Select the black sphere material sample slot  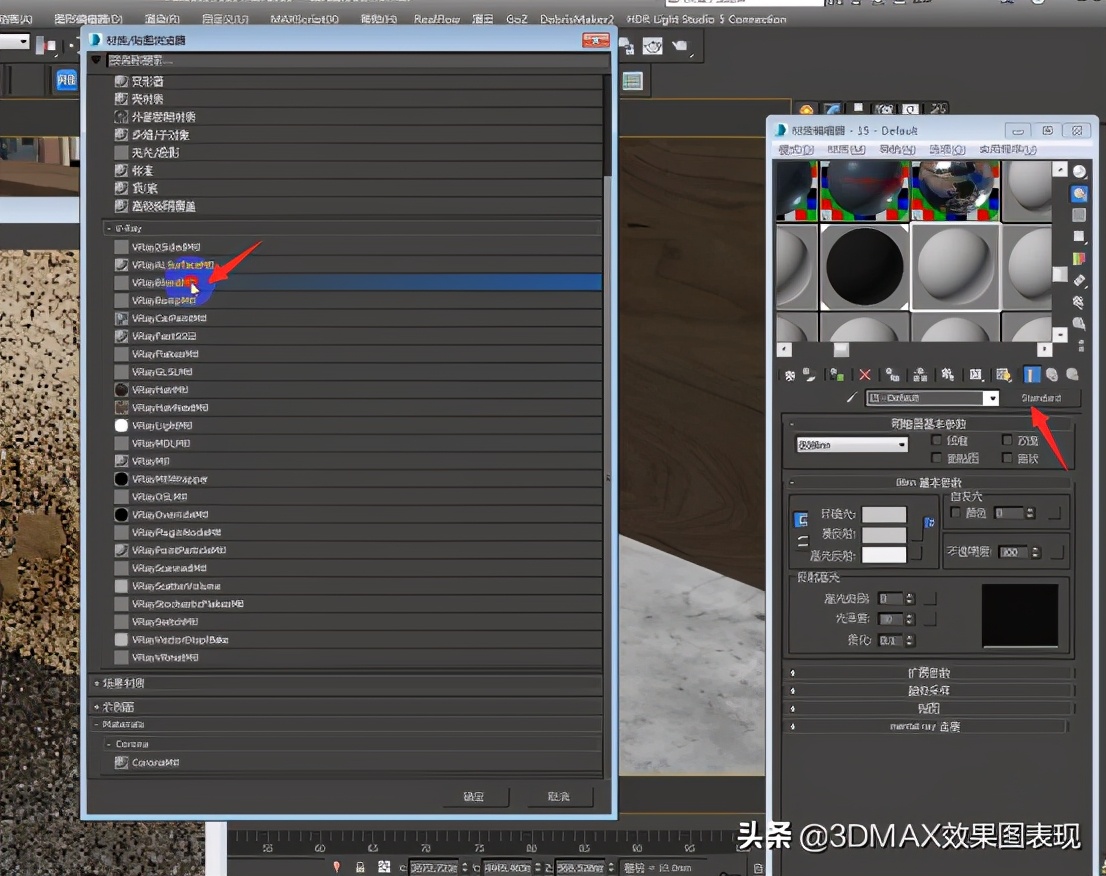tap(864, 267)
